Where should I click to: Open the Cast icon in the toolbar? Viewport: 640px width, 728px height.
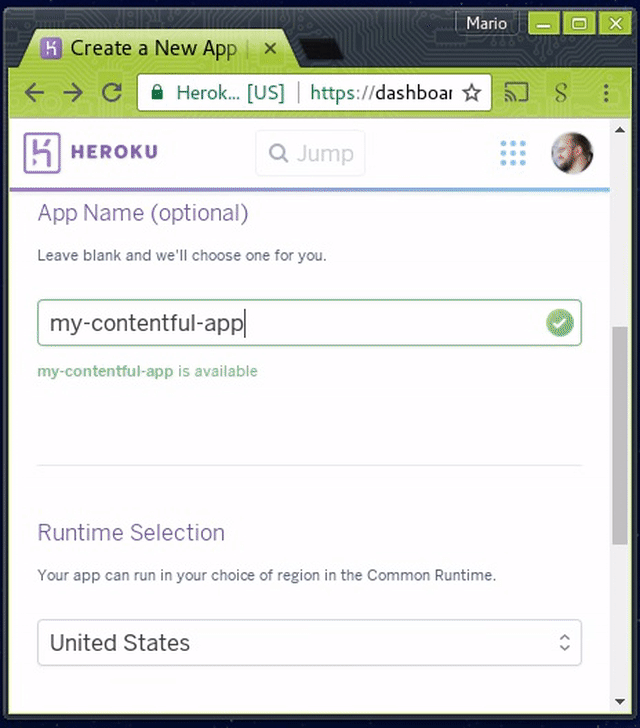(x=516, y=92)
